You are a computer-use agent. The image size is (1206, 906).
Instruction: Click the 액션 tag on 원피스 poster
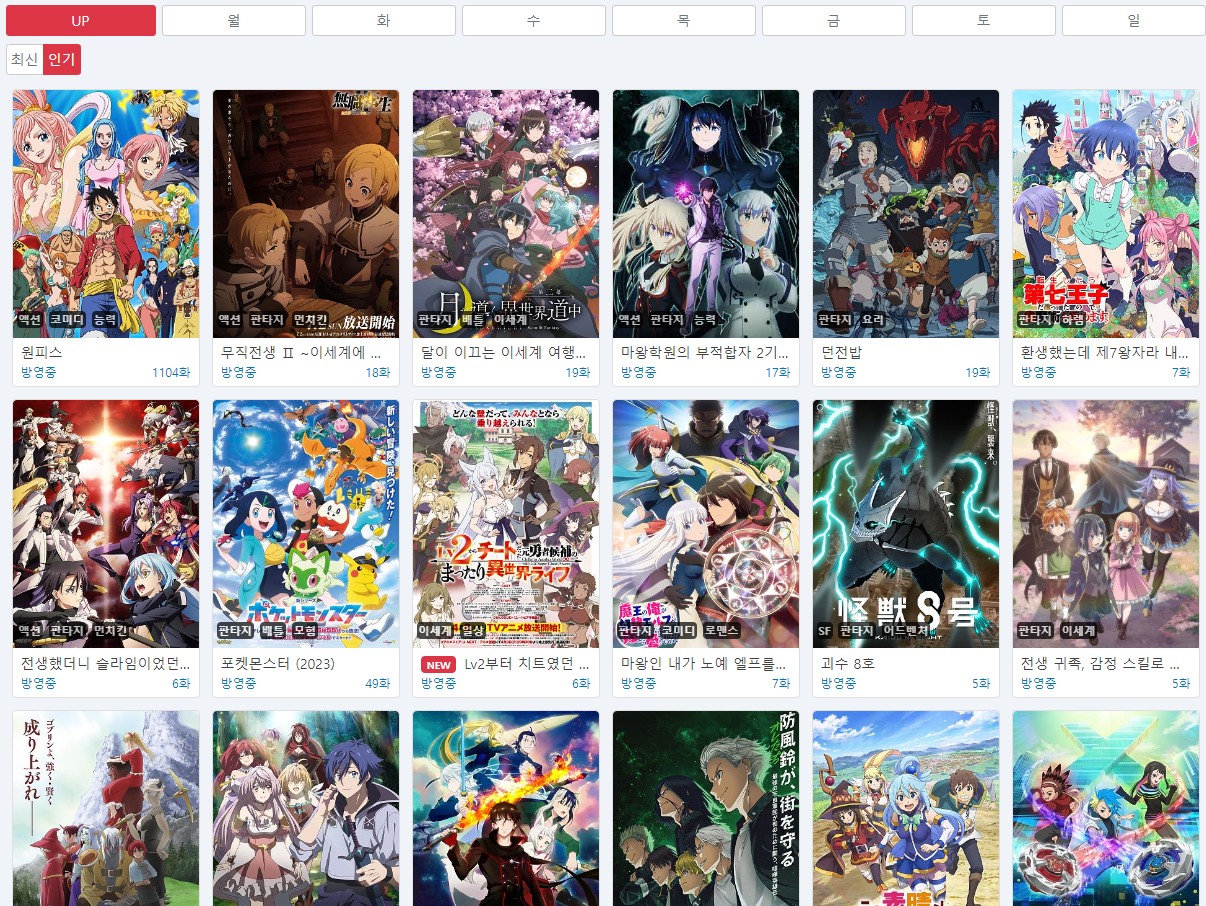coord(30,320)
